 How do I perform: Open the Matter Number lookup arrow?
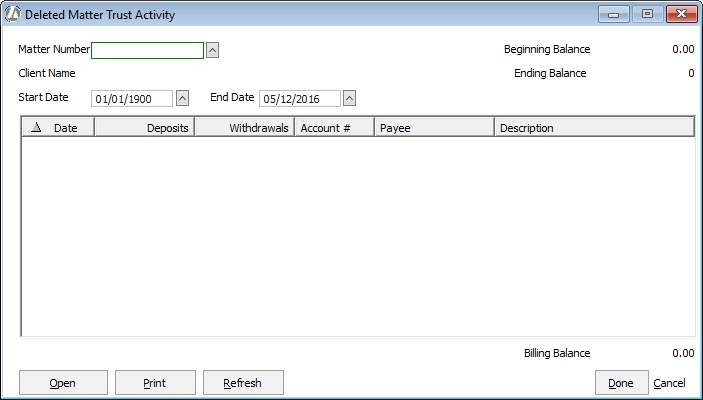[x=213, y=50]
